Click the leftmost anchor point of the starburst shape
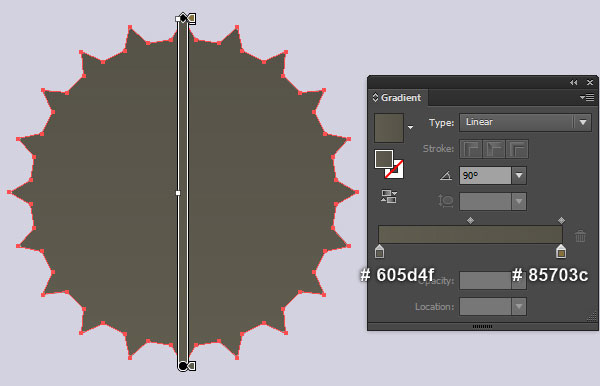This screenshot has height=386, width=600. tap(9, 192)
